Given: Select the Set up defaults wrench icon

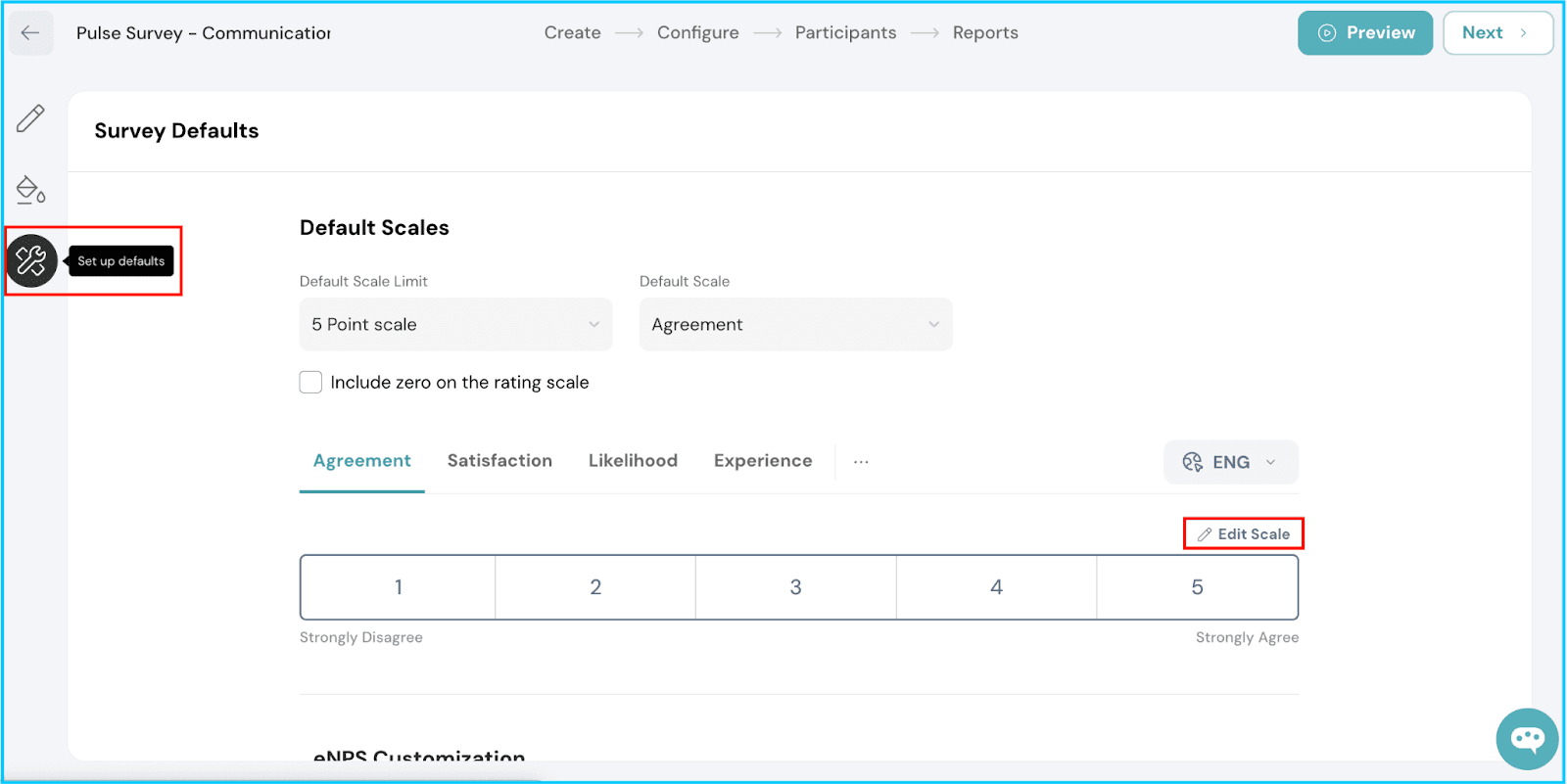Looking at the screenshot, I should [x=31, y=261].
